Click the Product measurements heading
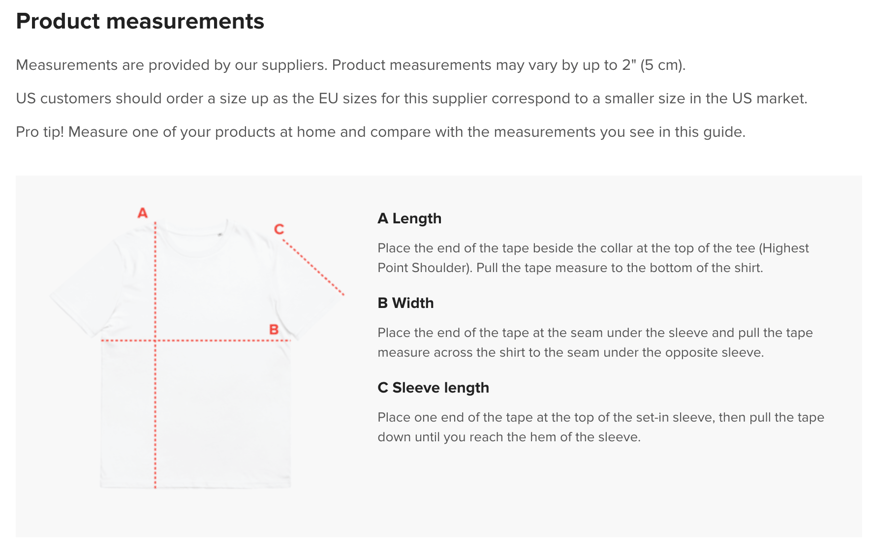 [x=140, y=21]
